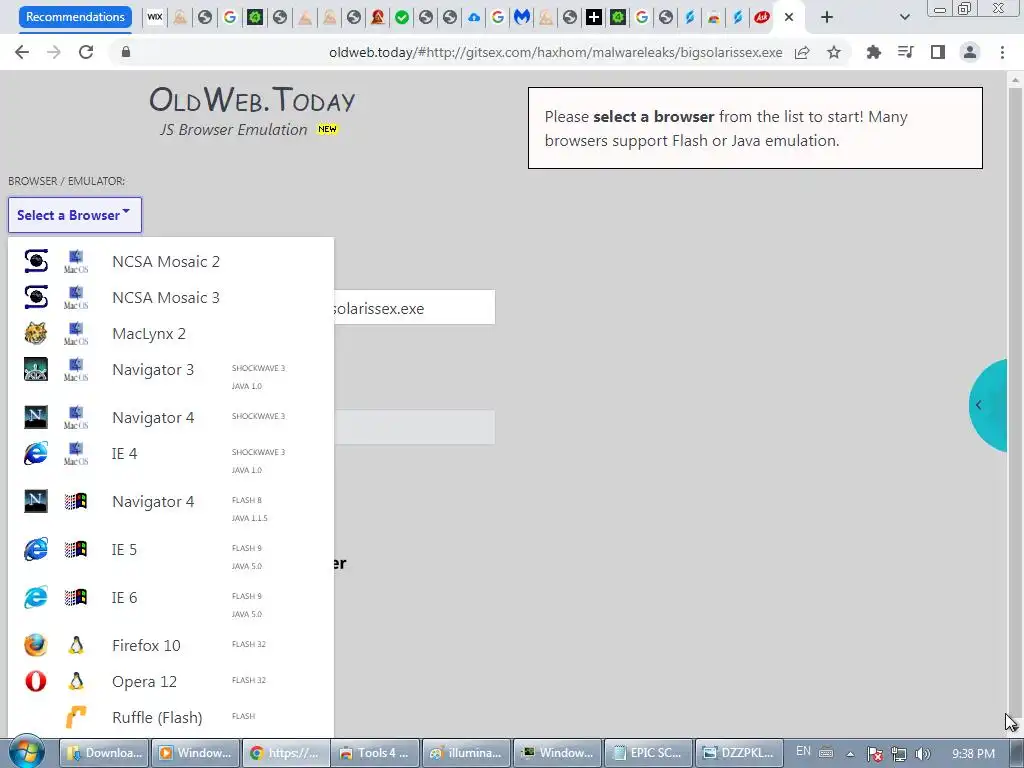Open the Chrome profile avatar

[x=970, y=52]
